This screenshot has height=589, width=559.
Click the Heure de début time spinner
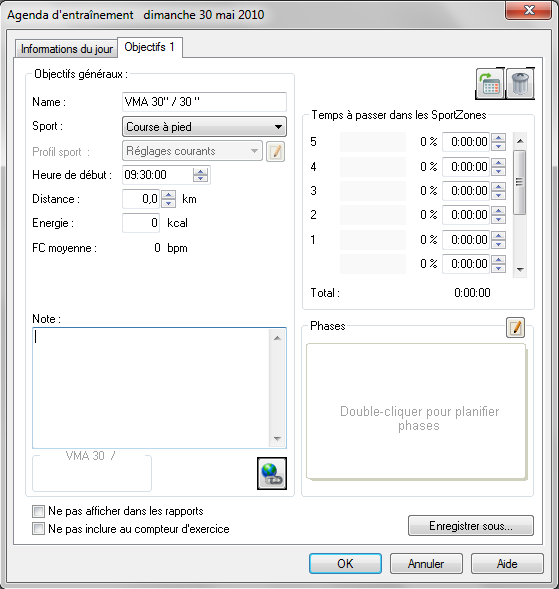pos(200,175)
